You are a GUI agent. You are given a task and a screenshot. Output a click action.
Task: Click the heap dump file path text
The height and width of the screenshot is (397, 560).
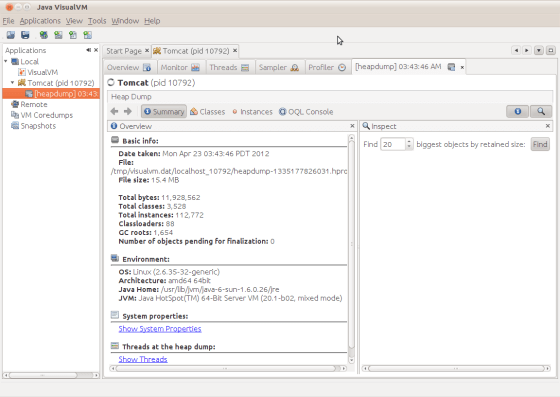coord(229,171)
